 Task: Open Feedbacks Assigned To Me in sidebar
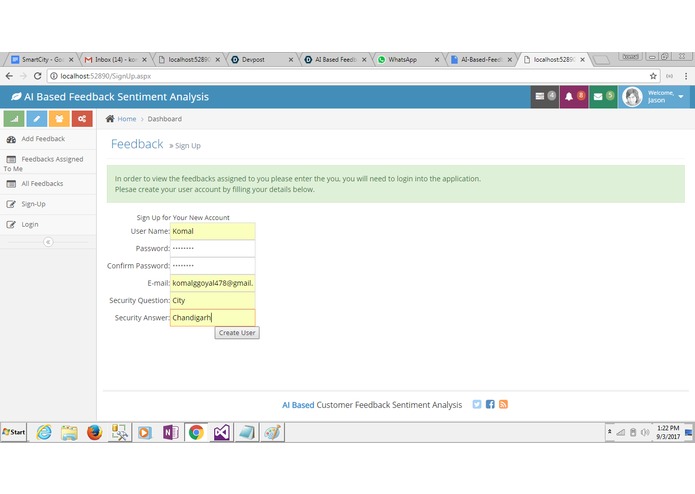click(x=48, y=163)
